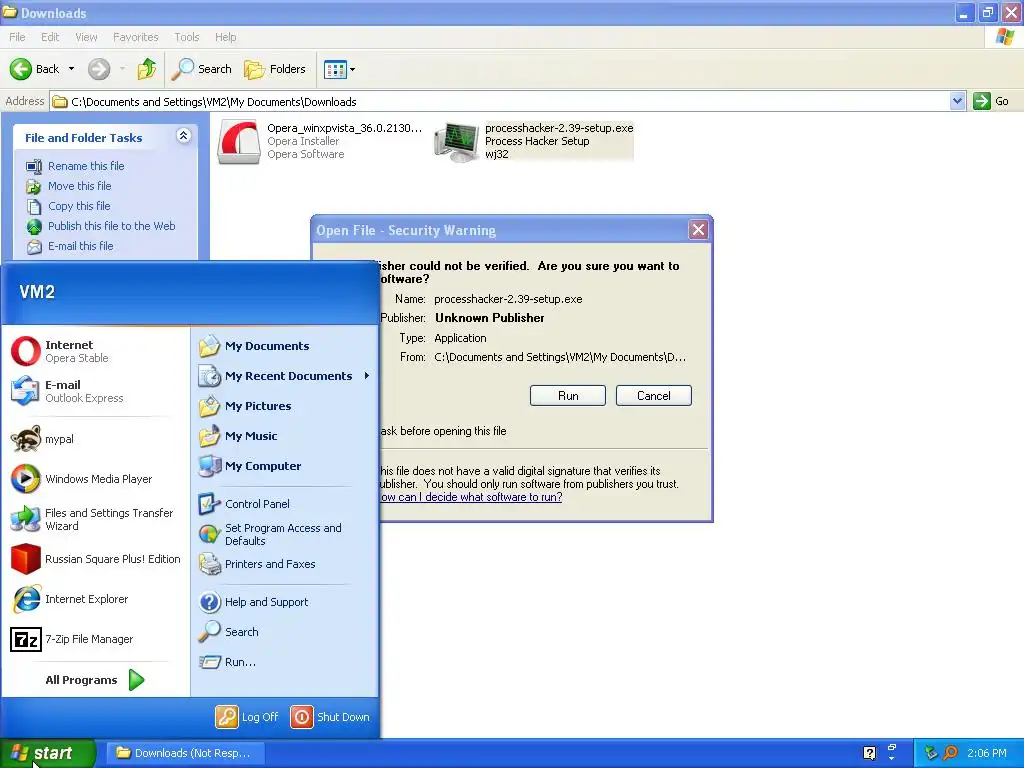Click the clock showing 2:06 PM
The width and height of the screenshot is (1024, 768).
coord(987,753)
